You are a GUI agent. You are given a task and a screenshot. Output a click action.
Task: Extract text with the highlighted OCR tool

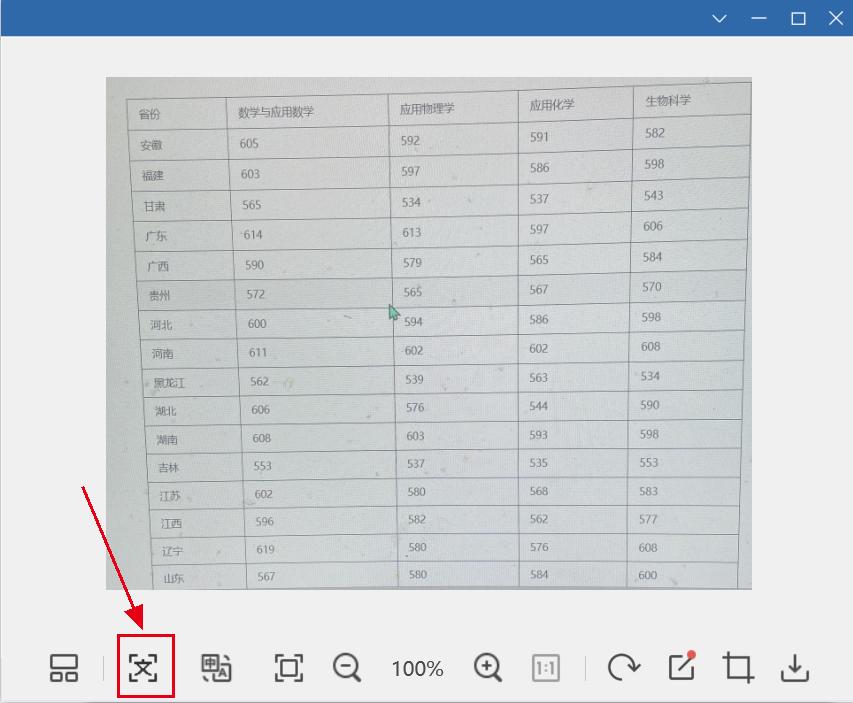click(x=146, y=668)
